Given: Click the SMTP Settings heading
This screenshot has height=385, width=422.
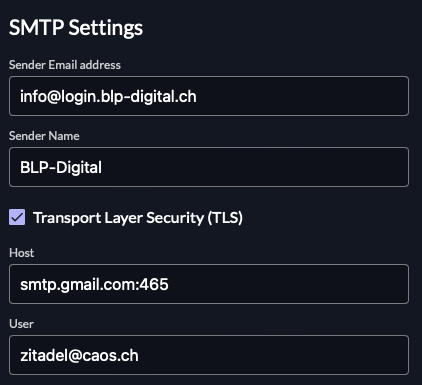Looking at the screenshot, I should tap(76, 28).
